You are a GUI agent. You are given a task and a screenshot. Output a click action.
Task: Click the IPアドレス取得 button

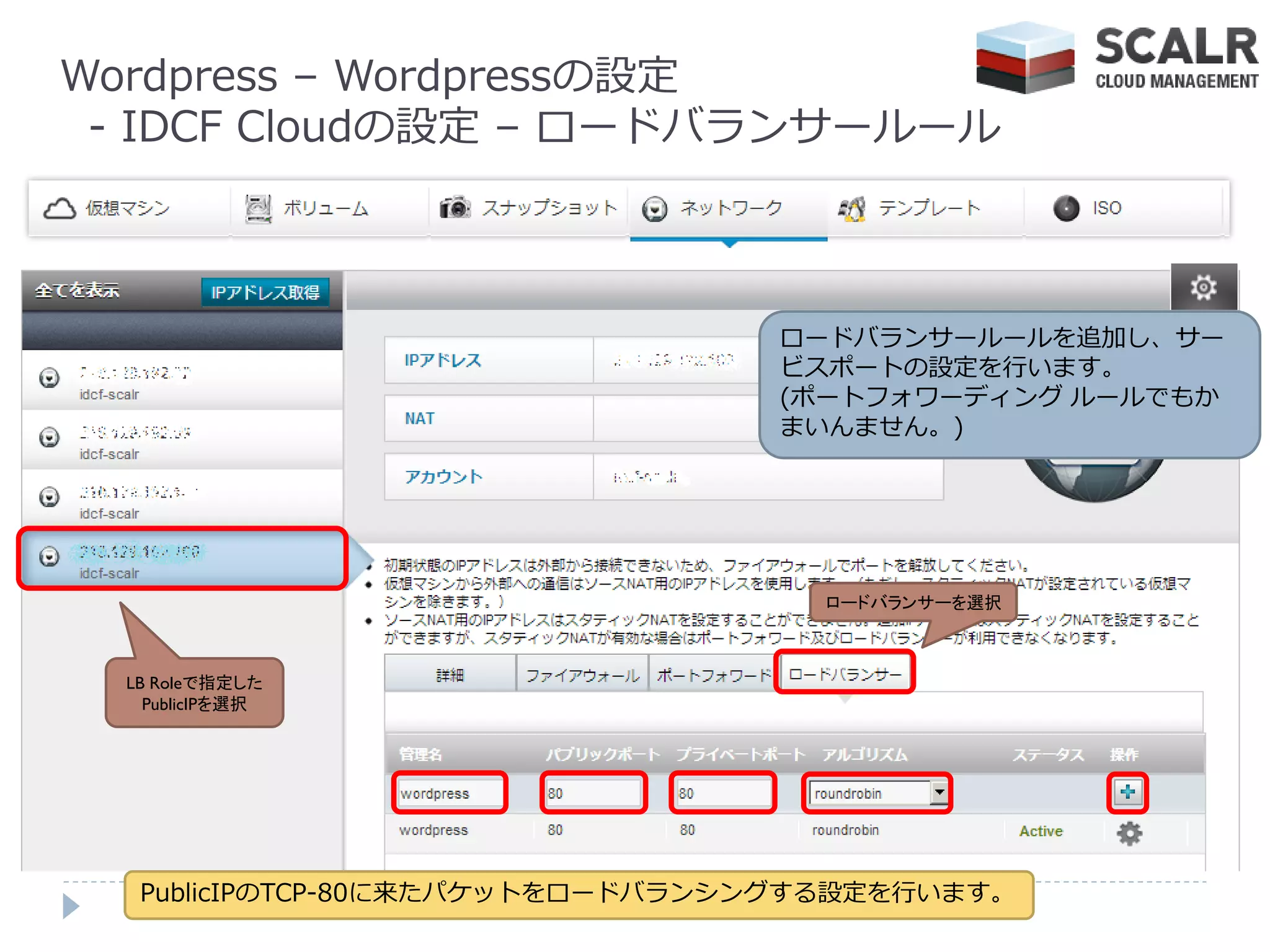(265, 292)
